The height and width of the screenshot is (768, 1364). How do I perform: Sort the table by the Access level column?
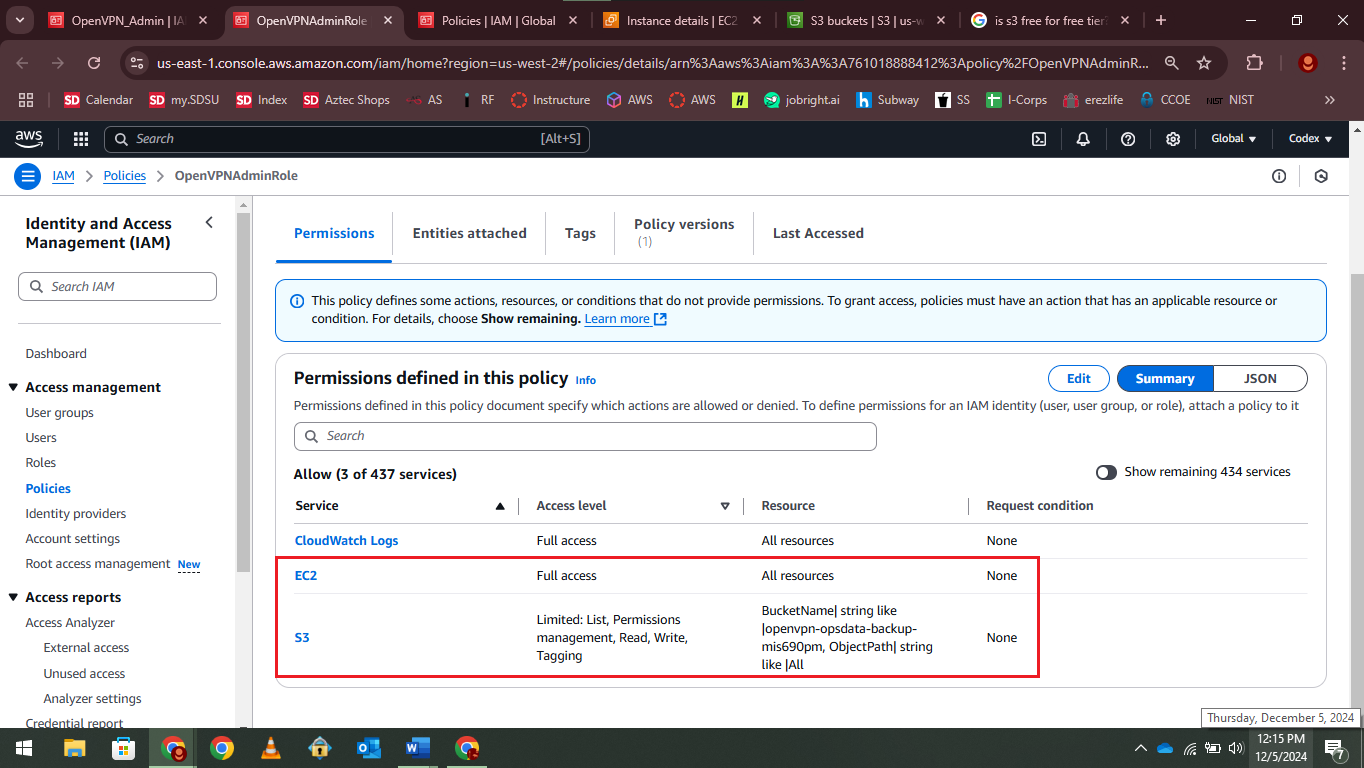point(725,506)
